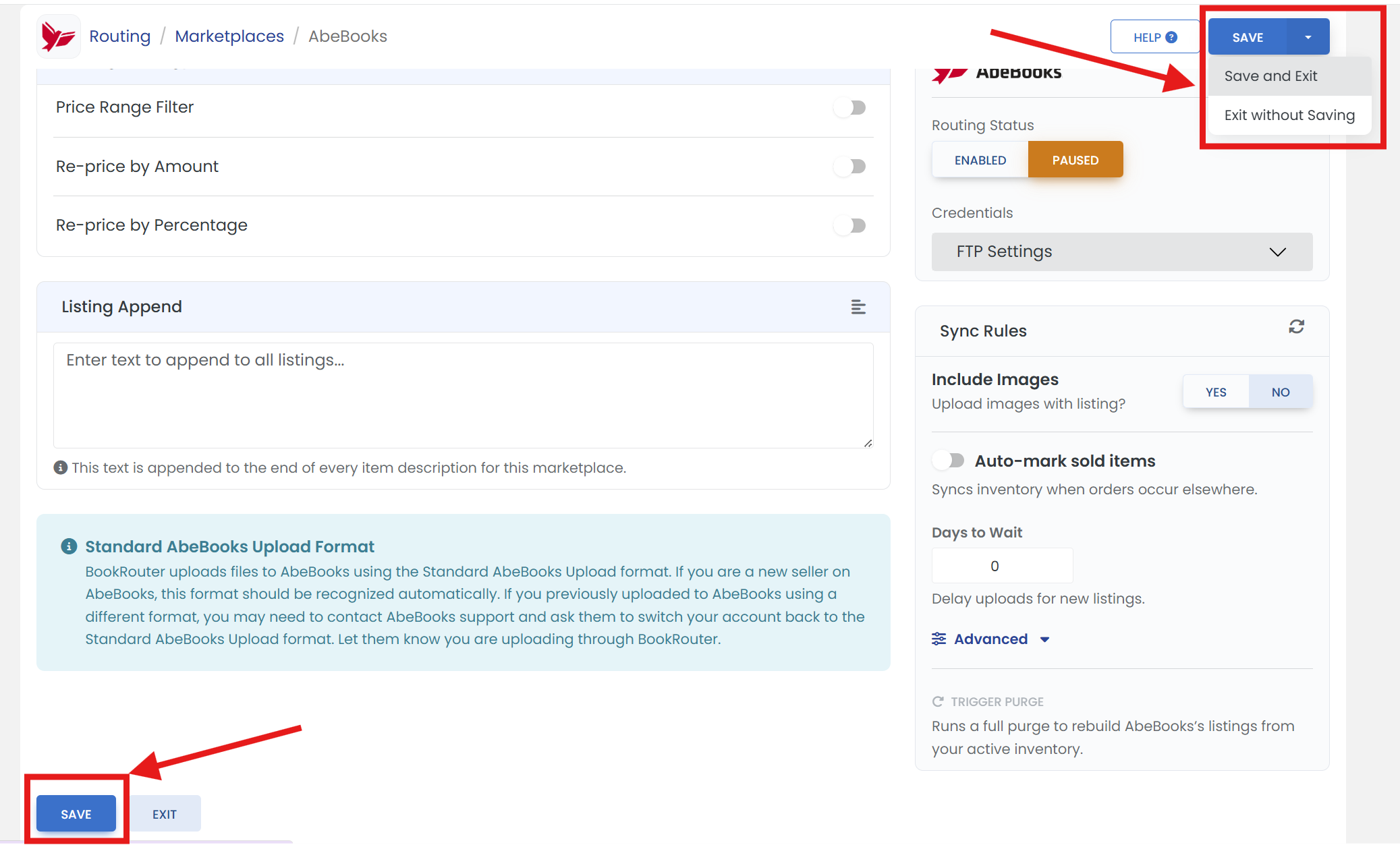Enable the Re-price by Amount switch
The height and width of the screenshot is (845, 1400).
(850, 166)
